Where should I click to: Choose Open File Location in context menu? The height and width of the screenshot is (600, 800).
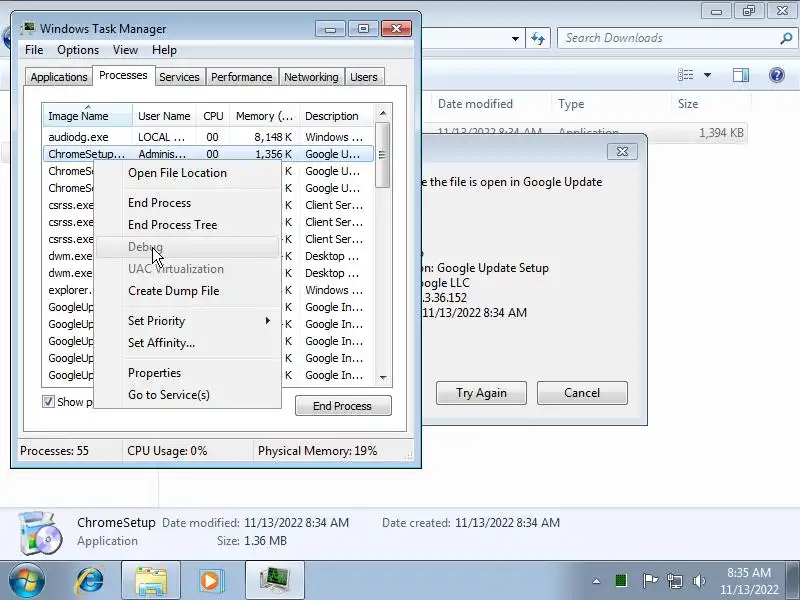pos(187,173)
